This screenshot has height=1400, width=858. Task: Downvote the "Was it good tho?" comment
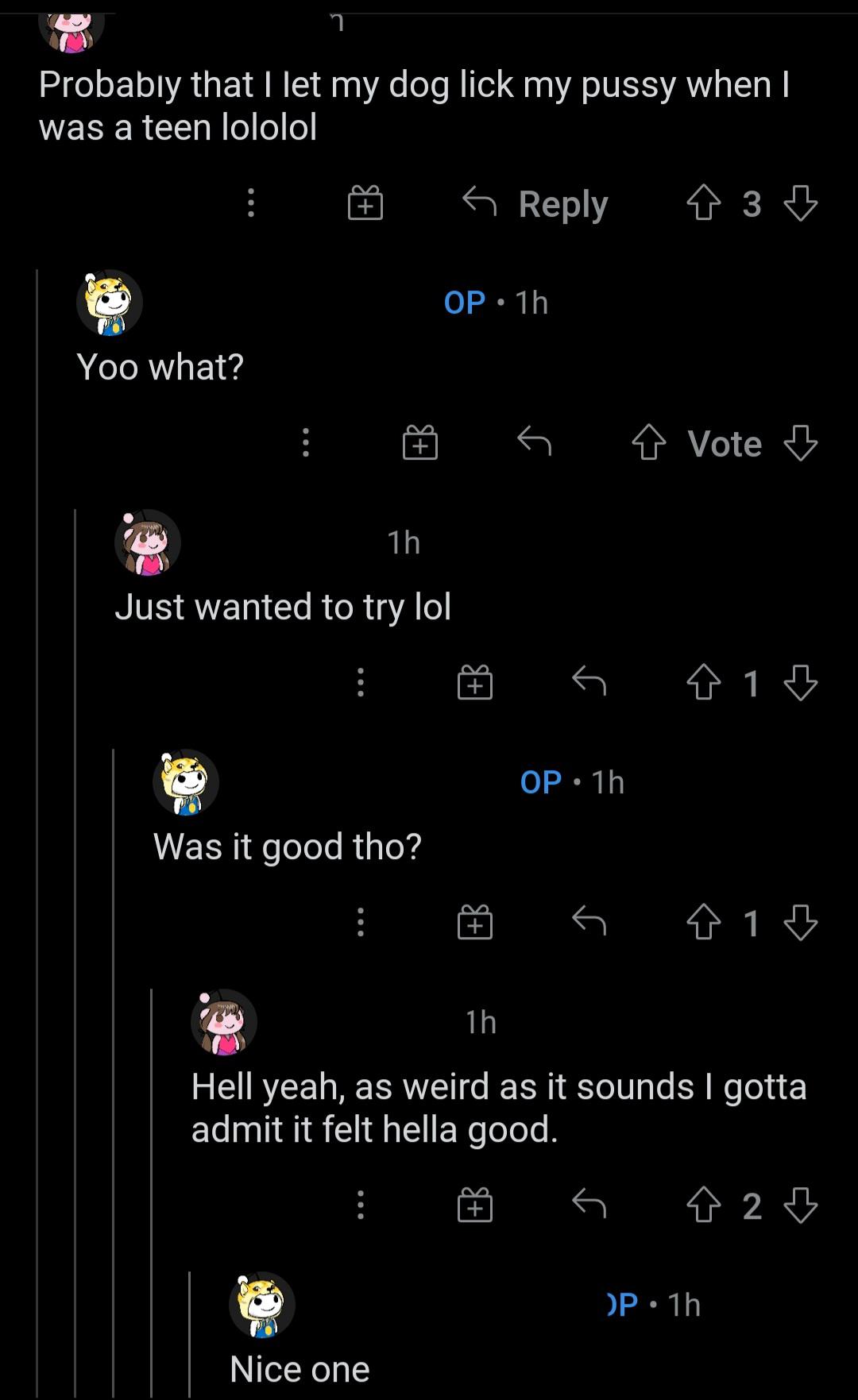800,923
